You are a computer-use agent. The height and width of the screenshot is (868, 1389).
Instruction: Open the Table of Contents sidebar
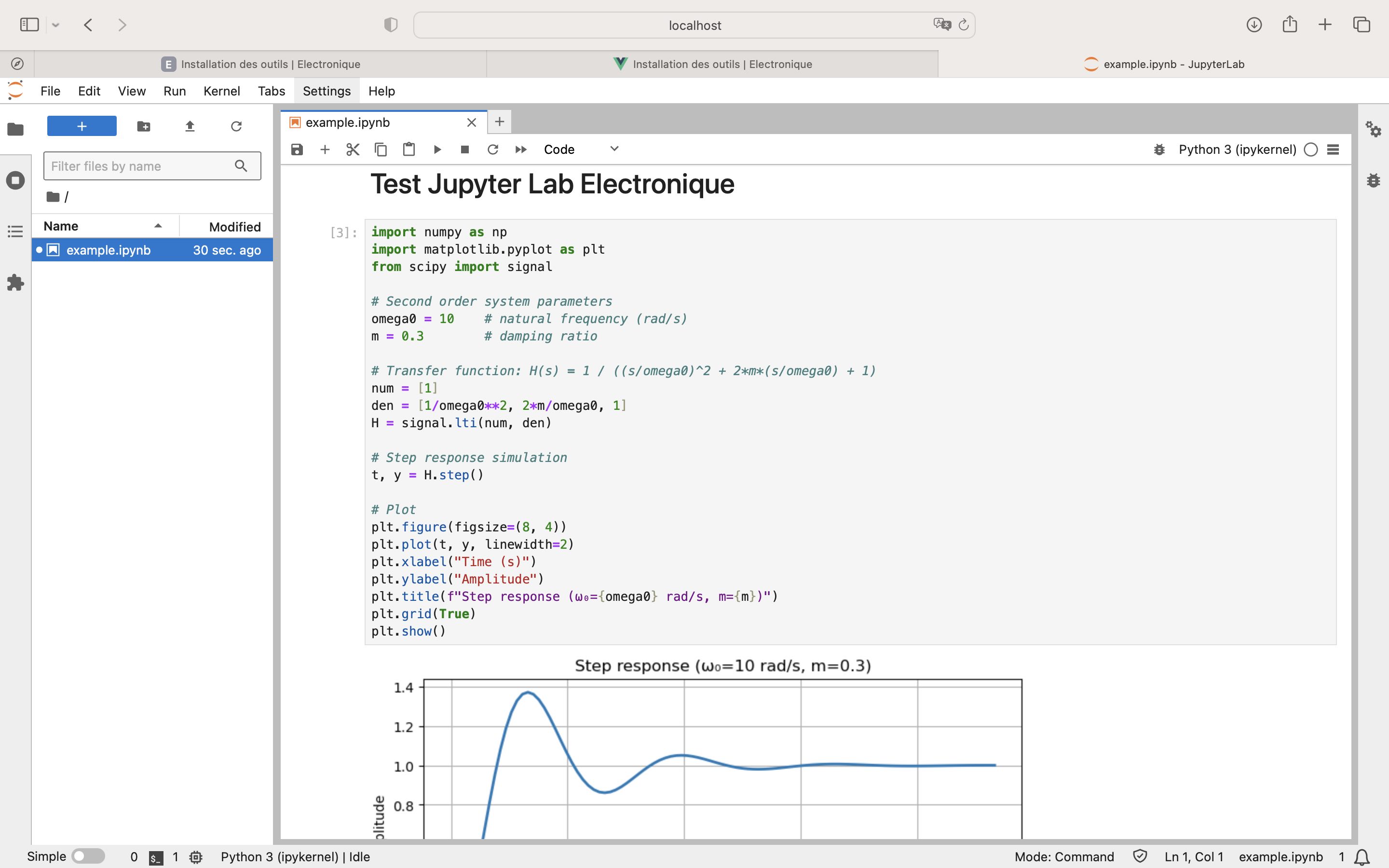point(15,231)
